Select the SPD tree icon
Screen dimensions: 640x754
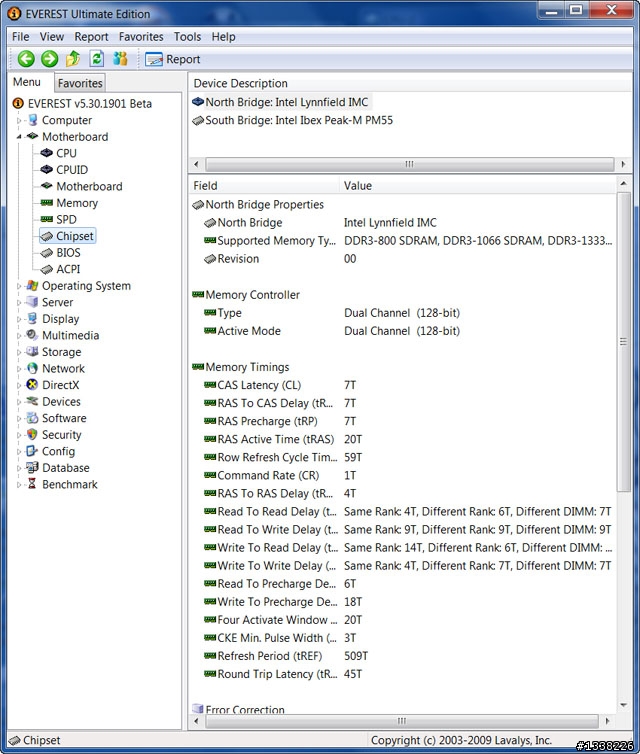[x=47, y=219]
